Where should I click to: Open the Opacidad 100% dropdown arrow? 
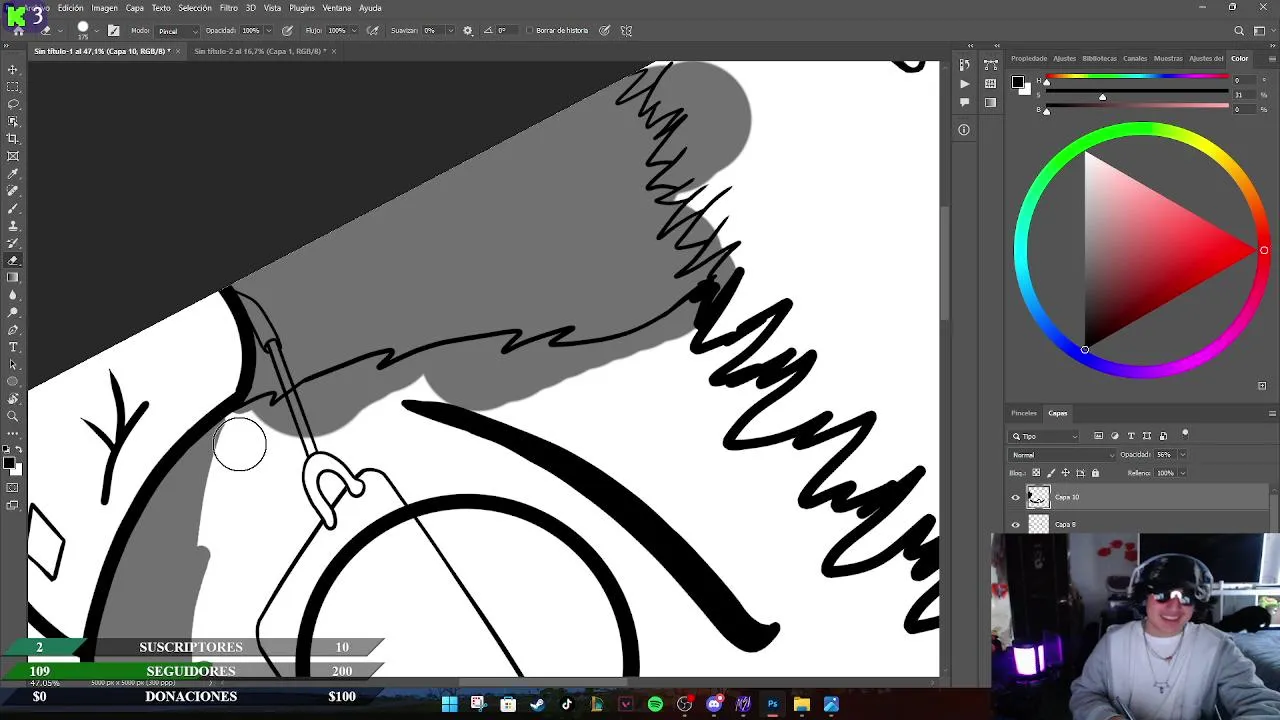[269, 30]
